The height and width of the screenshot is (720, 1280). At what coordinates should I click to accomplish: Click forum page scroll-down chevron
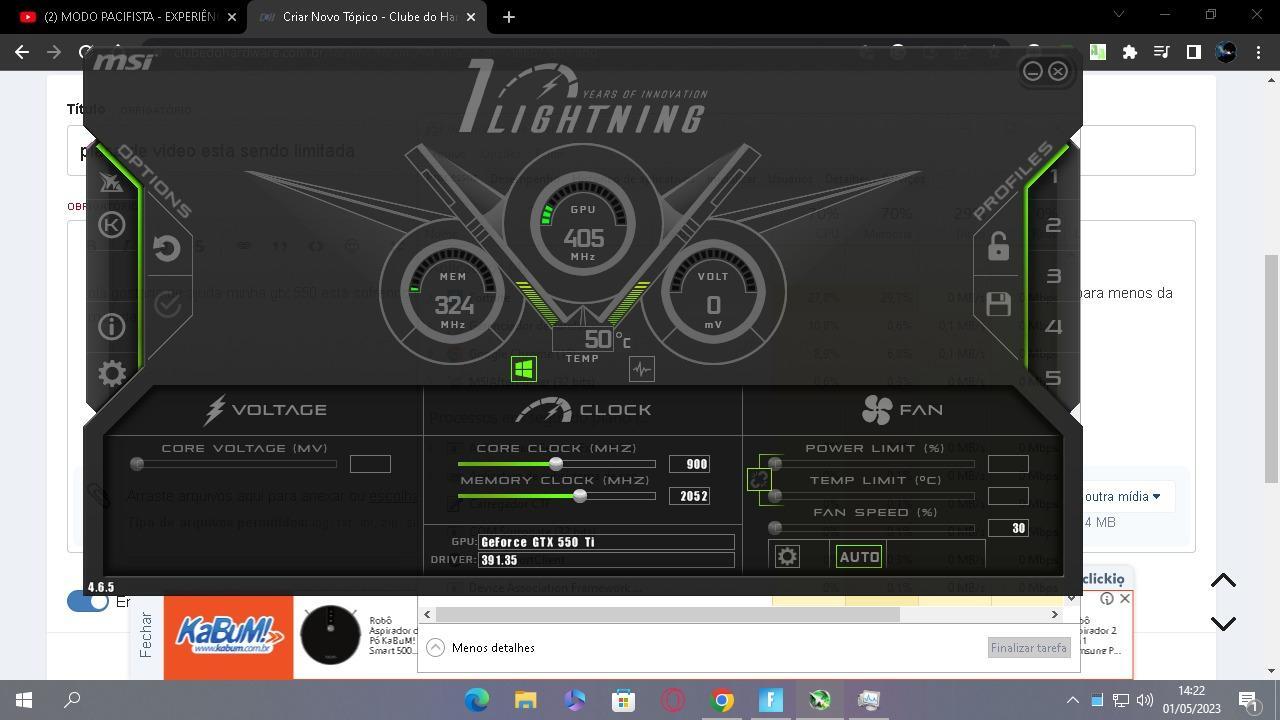point(1223,623)
